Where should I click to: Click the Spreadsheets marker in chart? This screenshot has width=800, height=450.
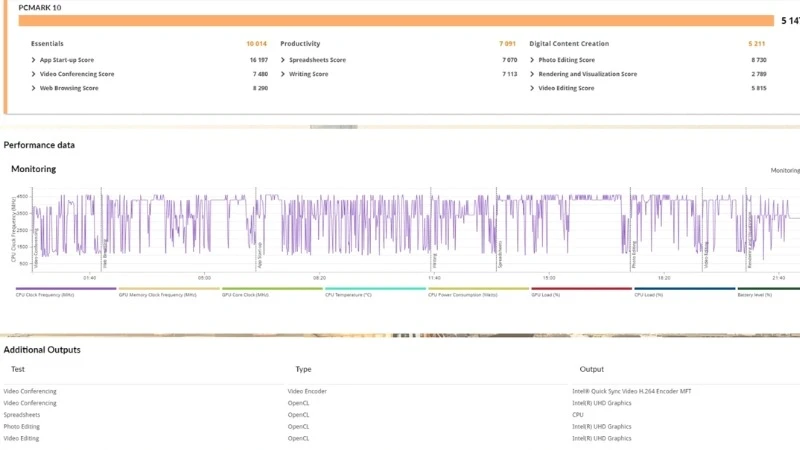(501, 254)
